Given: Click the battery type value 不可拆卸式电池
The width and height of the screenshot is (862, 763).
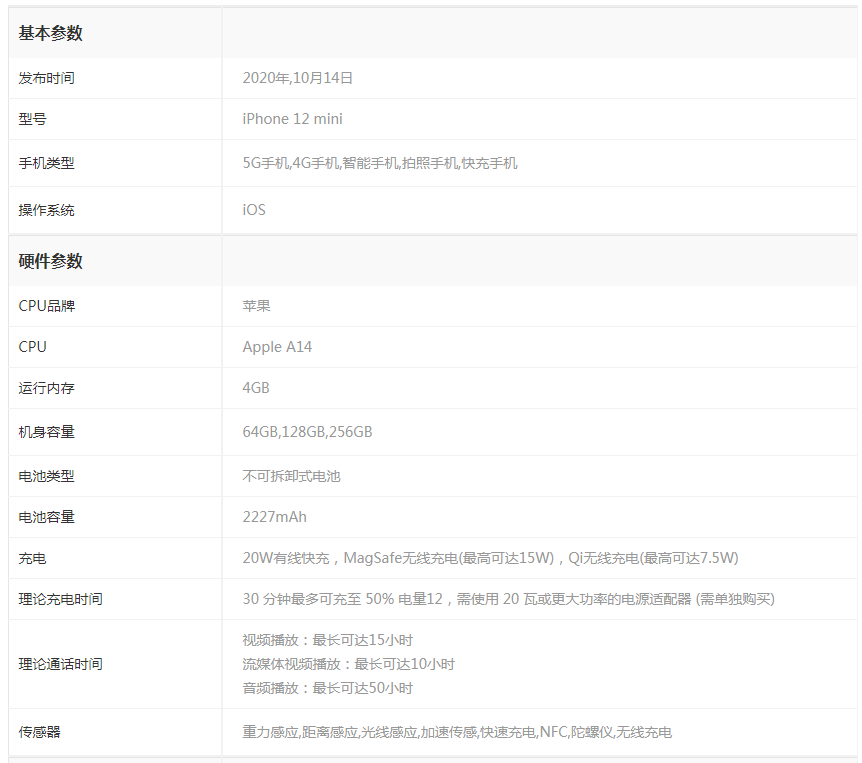Looking at the screenshot, I should point(291,476).
